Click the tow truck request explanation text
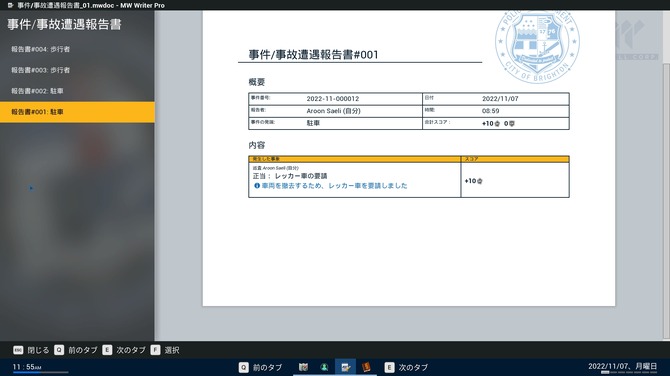Image resolution: width=670 pixels, height=376 pixels. tap(335, 186)
